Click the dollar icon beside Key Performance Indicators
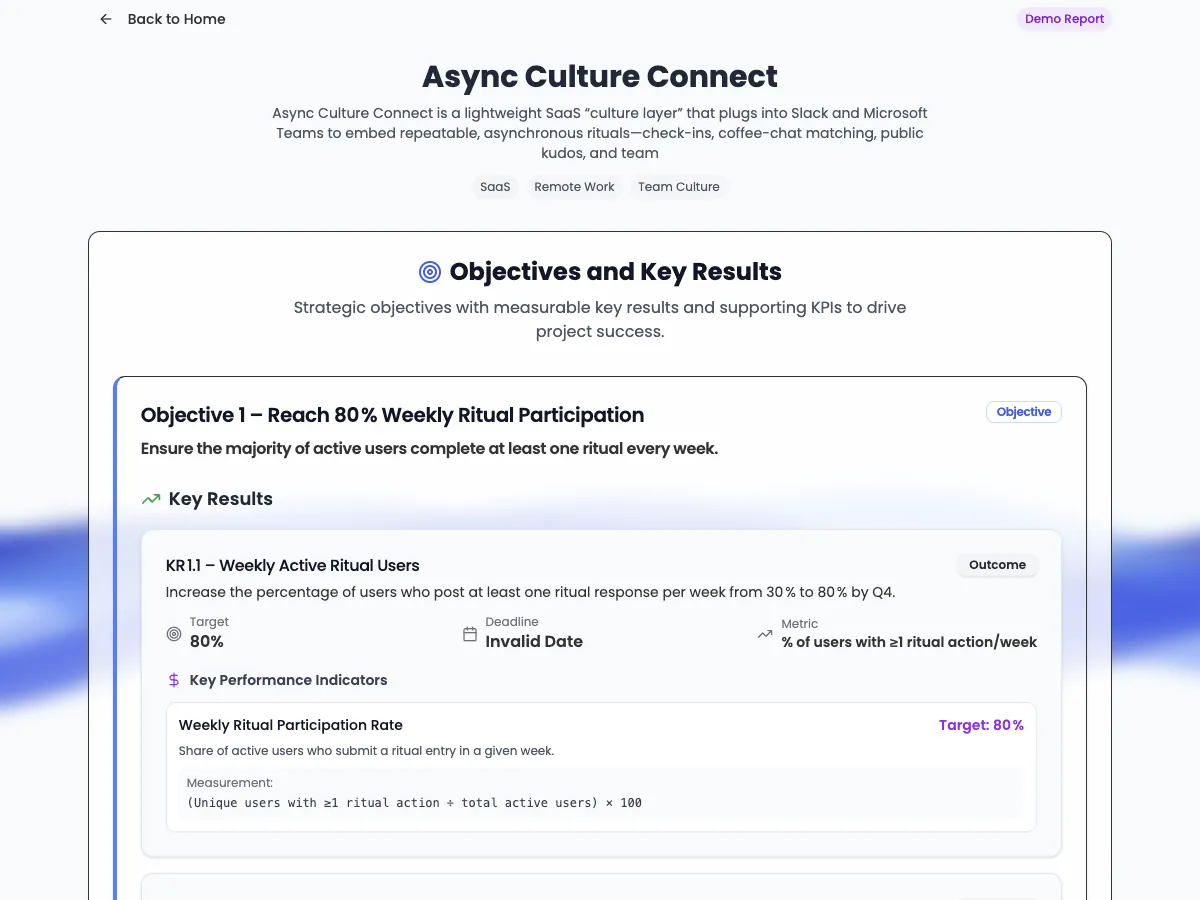Image resolution: width=1200 pixels, height=900 pixels. 174,680
